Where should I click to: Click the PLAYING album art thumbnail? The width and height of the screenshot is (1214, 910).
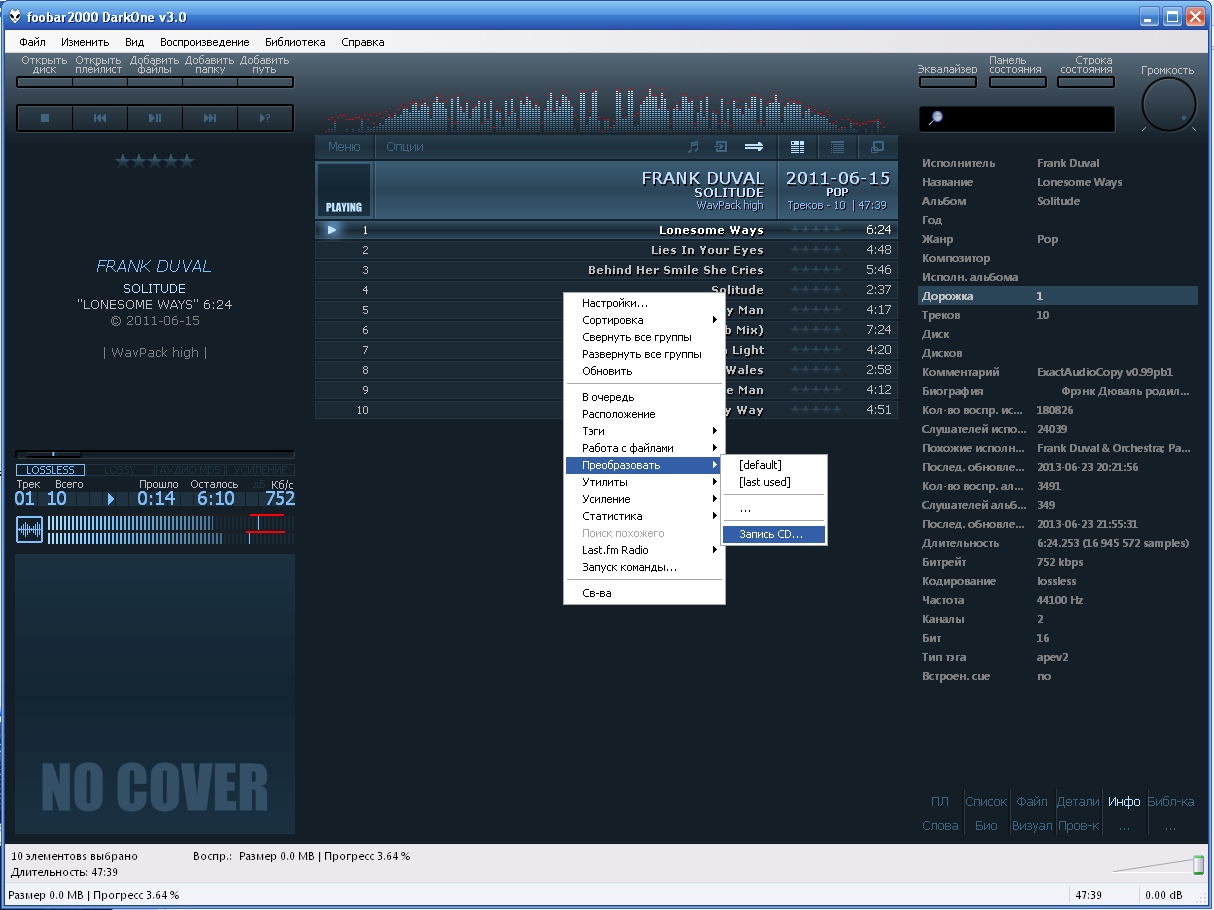tap(344, 190)
